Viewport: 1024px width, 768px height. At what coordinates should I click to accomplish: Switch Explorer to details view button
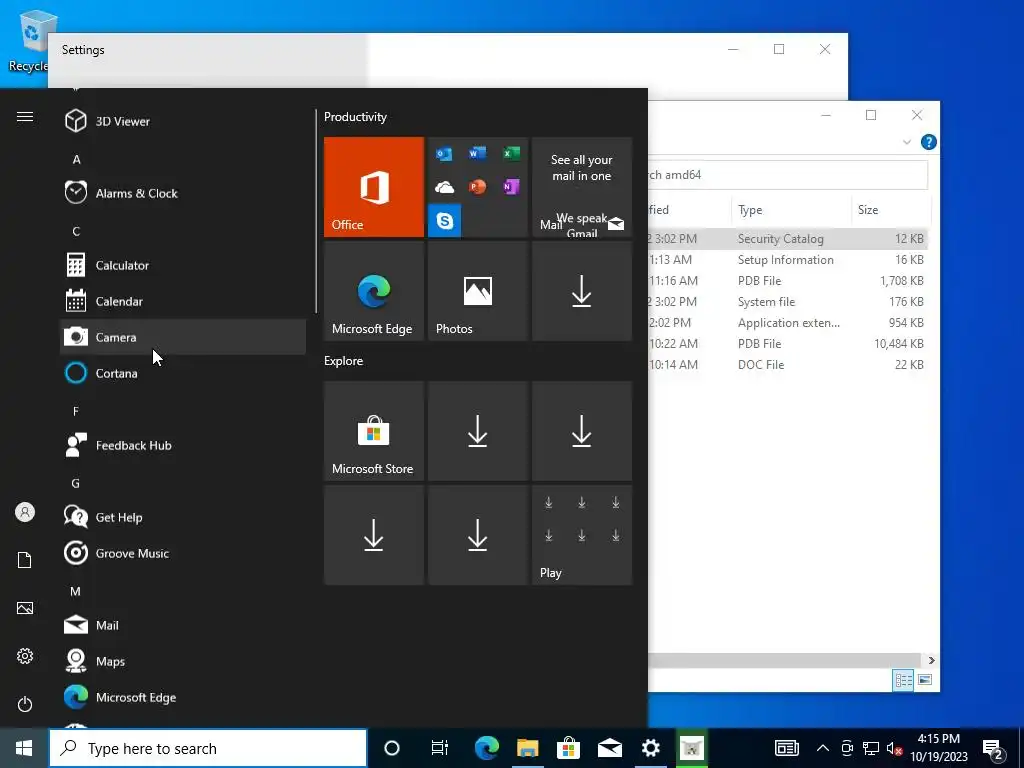(x=903, y=680)
